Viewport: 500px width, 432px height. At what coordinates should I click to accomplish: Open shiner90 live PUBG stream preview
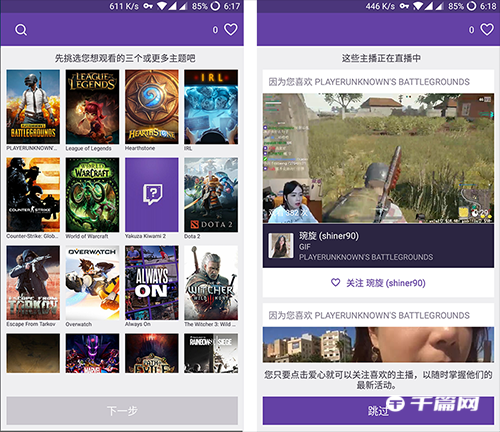pyautogui.click(x=378, y=158)
